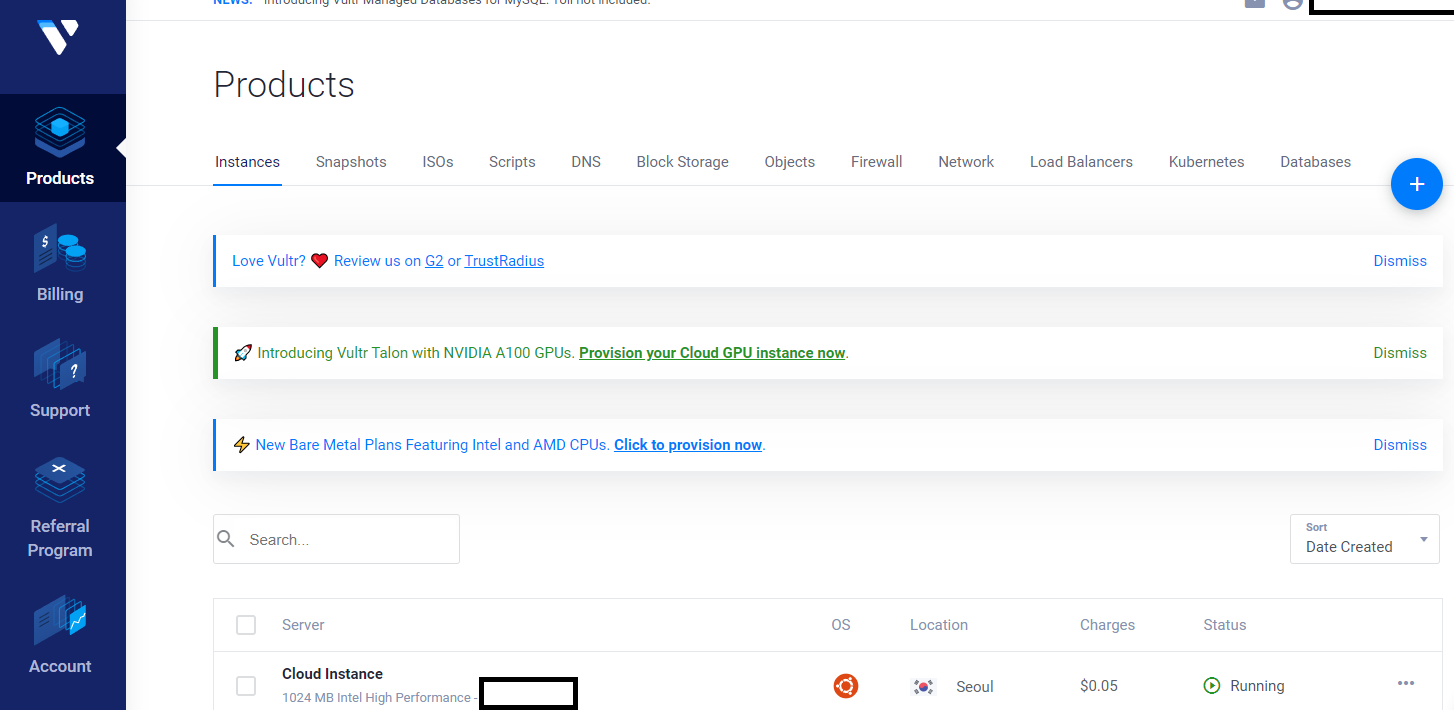Open three-dot menu for Cloud Instance

1406,683
